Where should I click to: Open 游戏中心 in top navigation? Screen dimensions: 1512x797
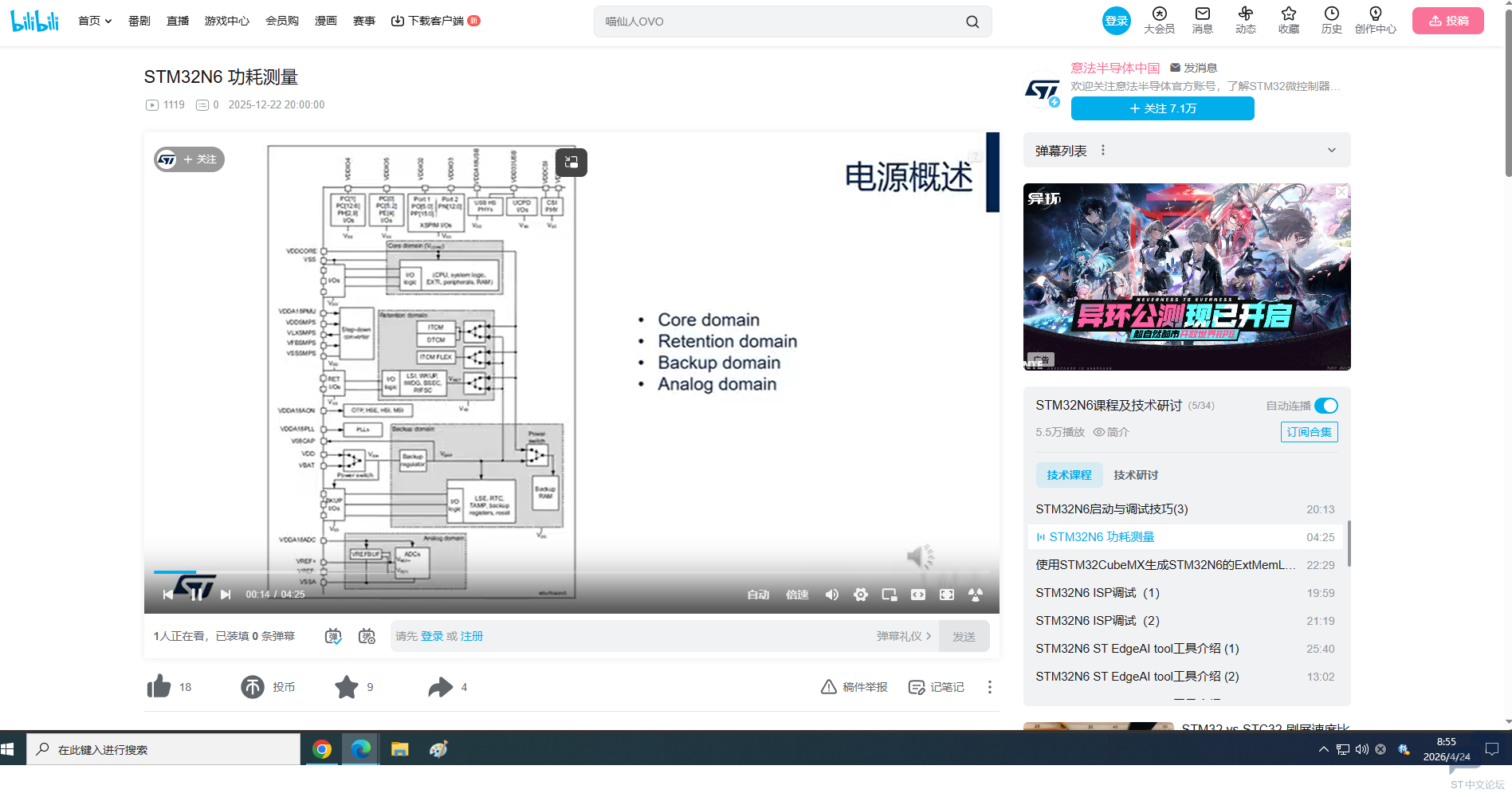[x=227, y=21]
